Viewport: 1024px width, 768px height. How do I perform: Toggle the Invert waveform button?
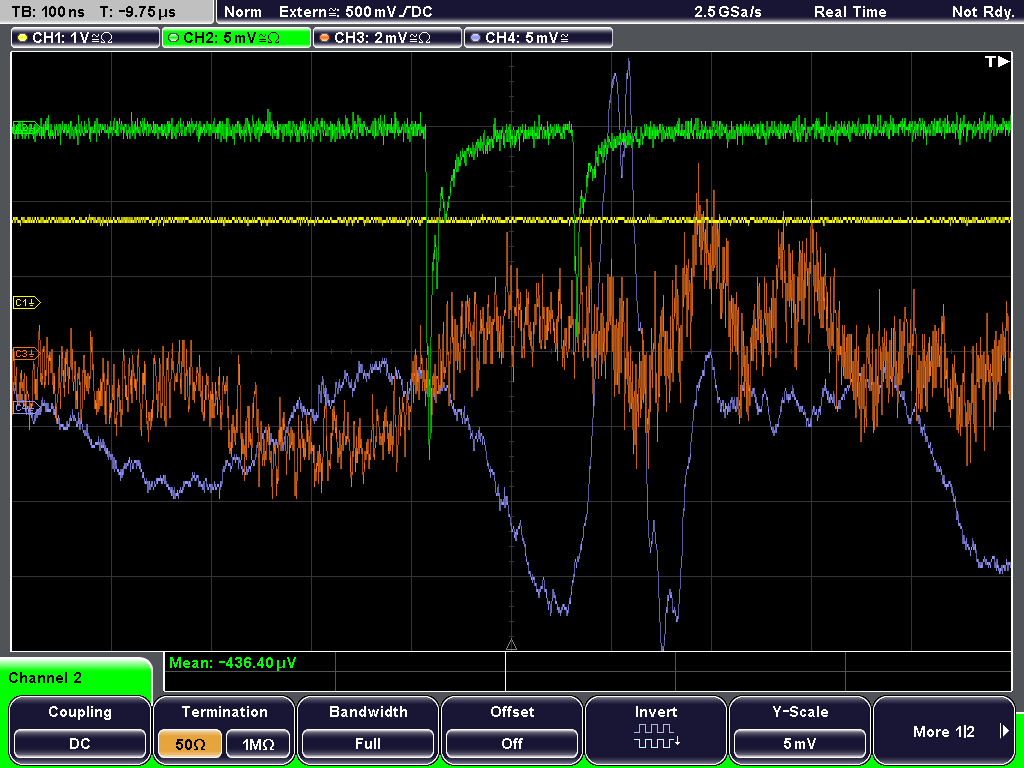click(x=656, y=729)
